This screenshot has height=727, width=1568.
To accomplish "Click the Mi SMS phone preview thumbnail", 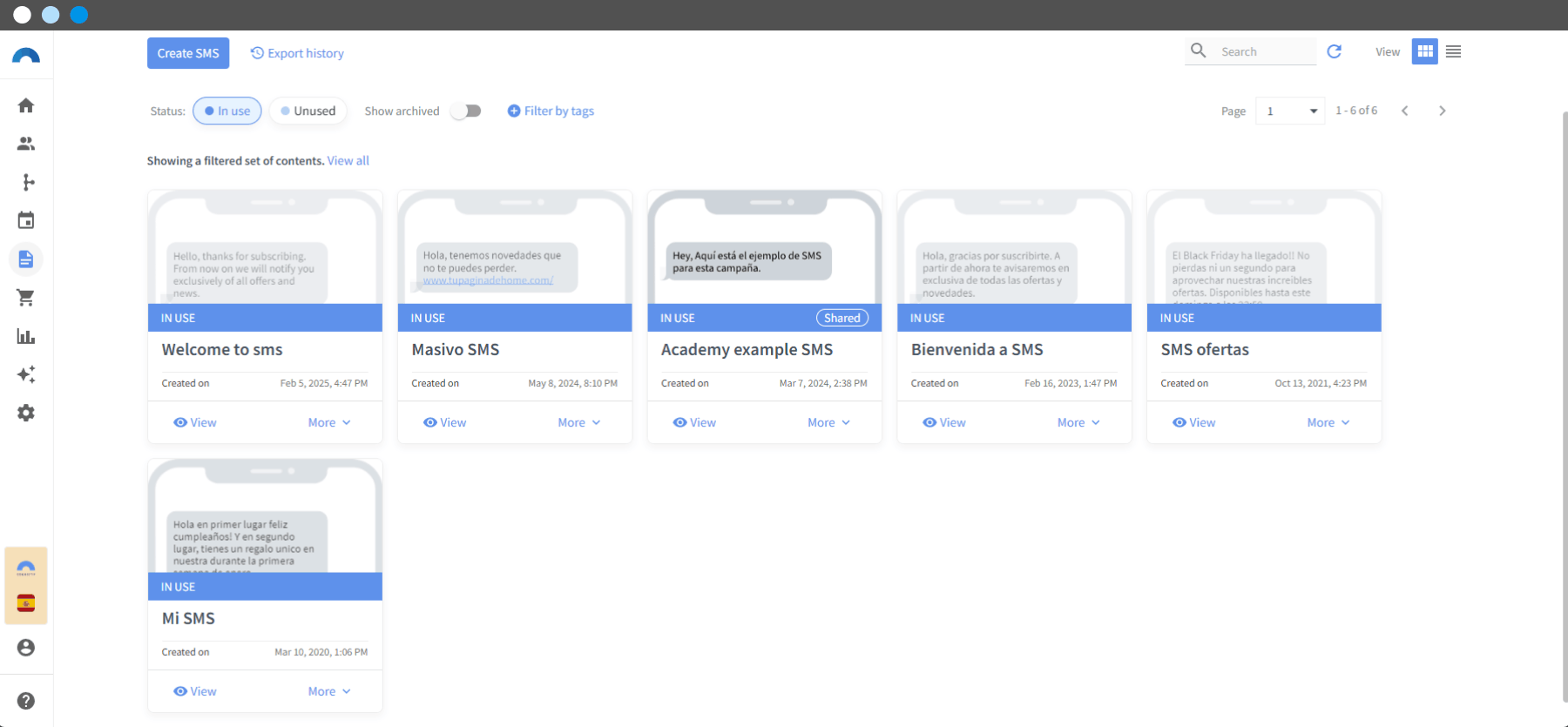I will [265, 516].
